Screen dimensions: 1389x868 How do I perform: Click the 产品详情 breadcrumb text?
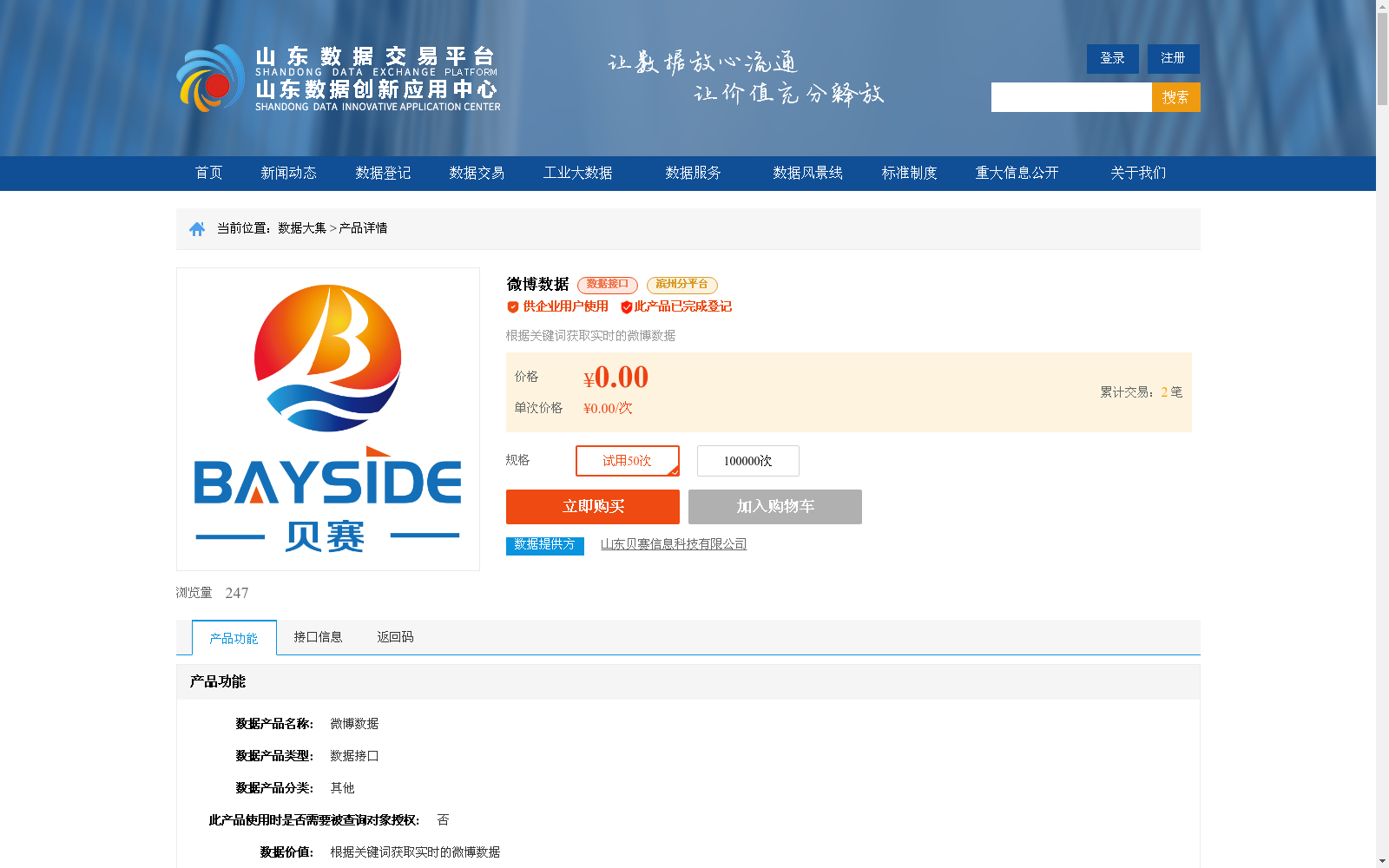coord(363,228)
